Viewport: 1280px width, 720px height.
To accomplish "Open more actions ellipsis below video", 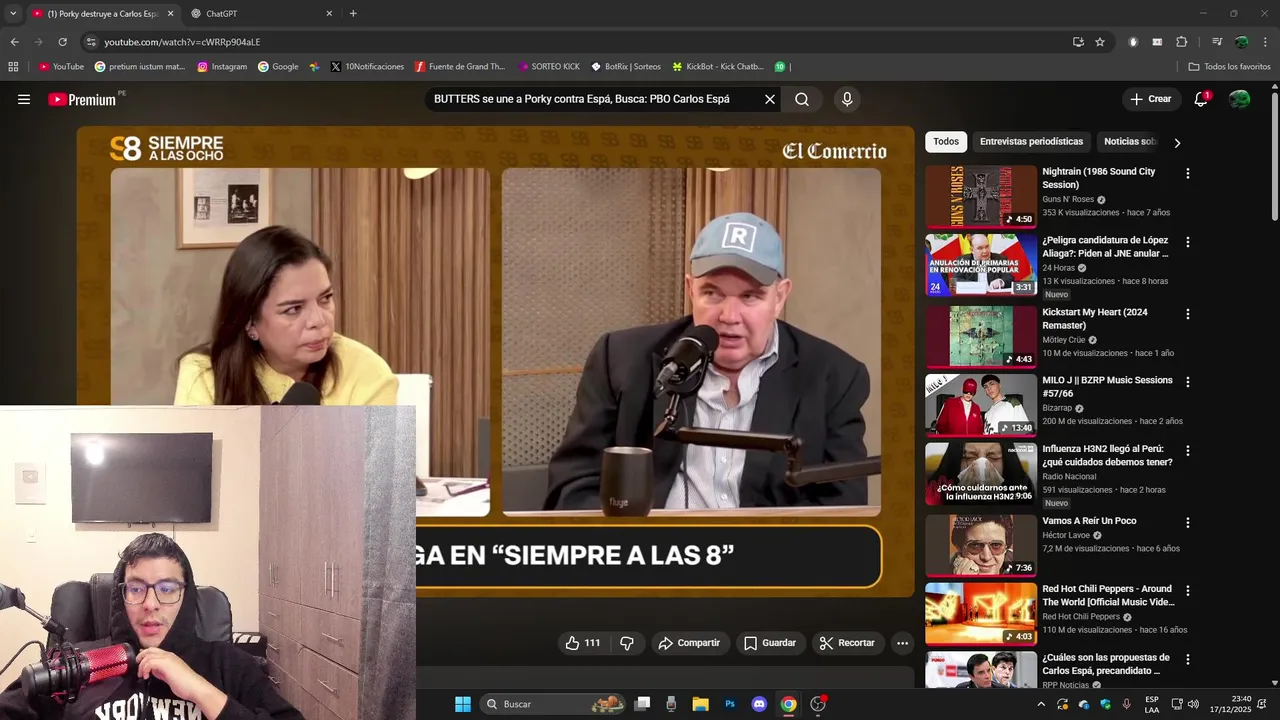I will 902,643.
